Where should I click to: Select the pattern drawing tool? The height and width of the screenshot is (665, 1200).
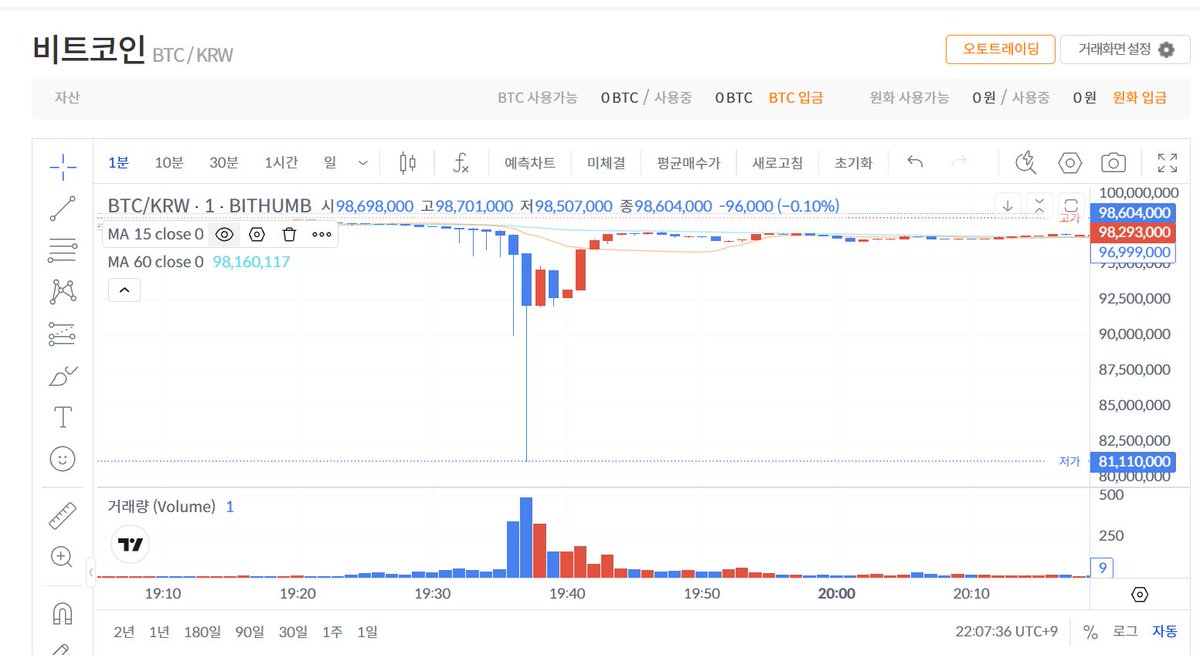tap(63, 291)
